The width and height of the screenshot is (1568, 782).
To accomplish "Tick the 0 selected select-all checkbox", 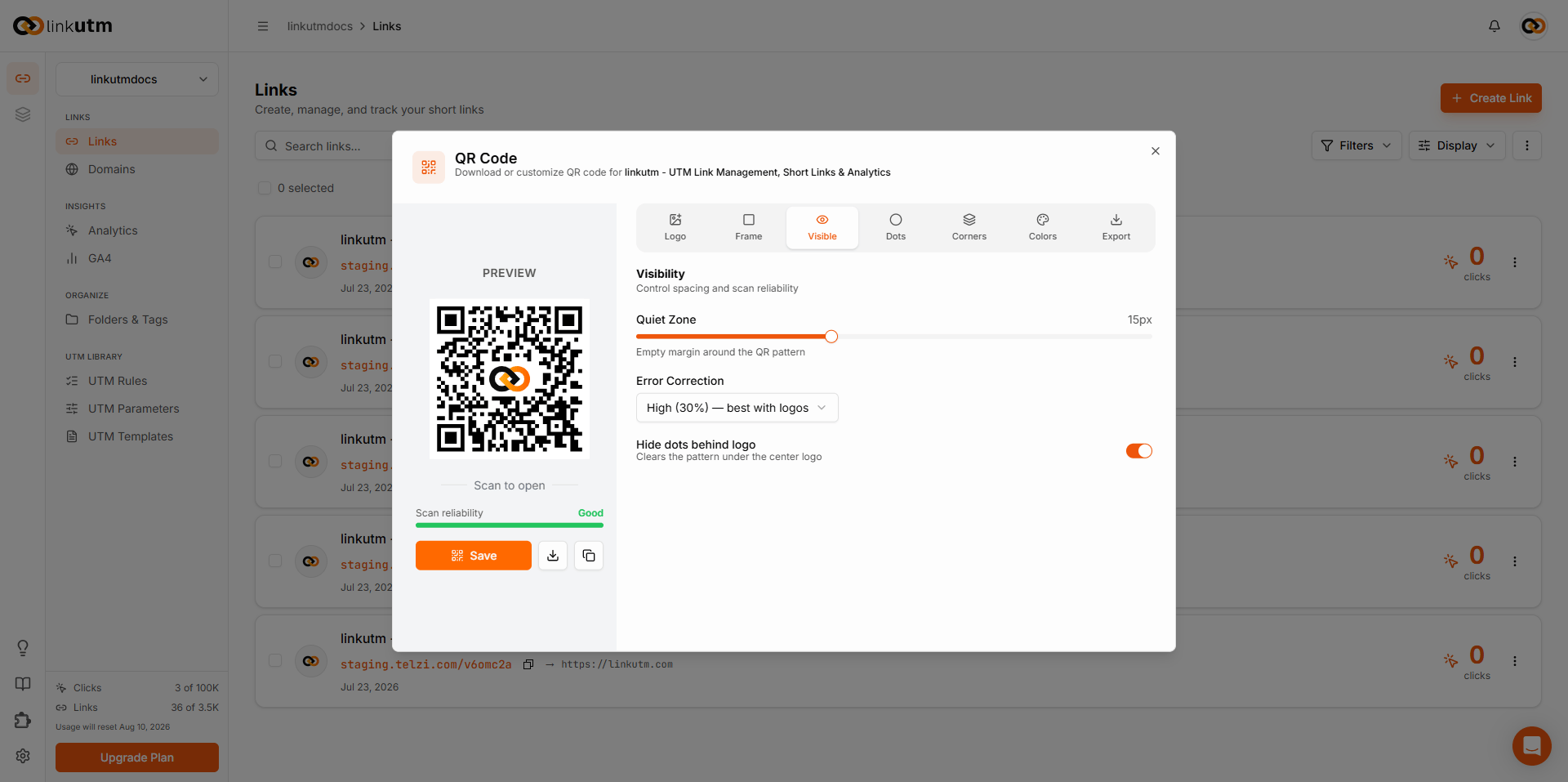I will [265, 188].
